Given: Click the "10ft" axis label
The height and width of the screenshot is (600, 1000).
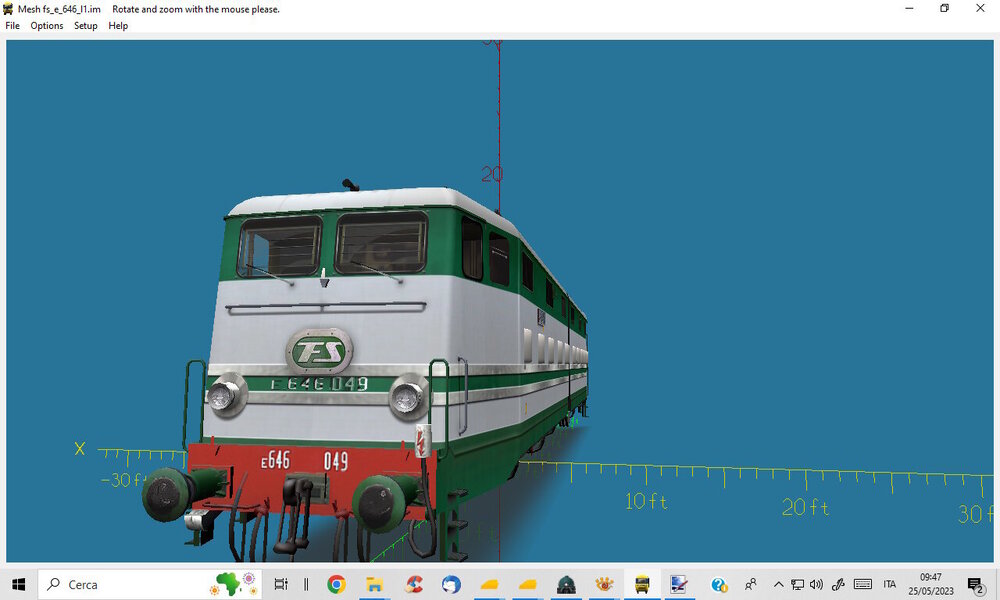Looking at the screenshot, I should pyautogui.click(x=646, y=502).
